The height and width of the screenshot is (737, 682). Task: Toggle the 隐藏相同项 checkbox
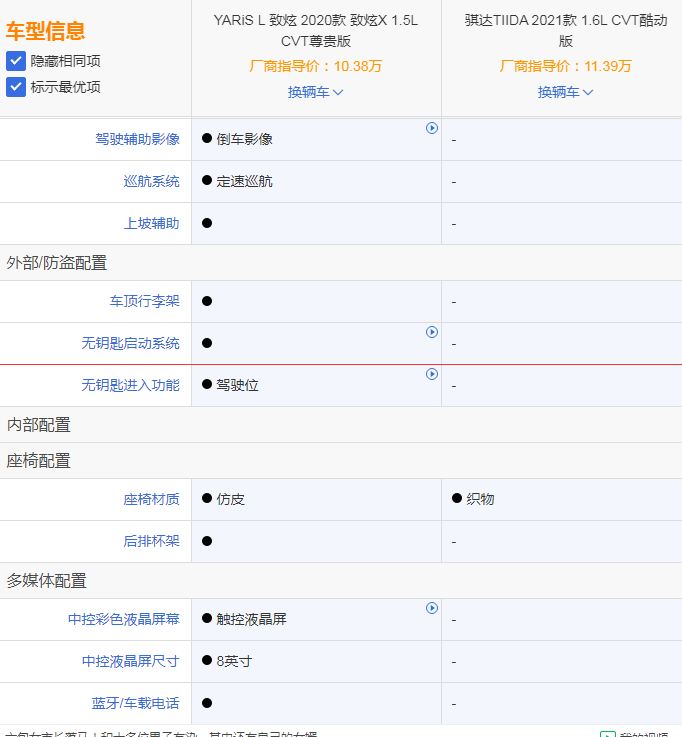pos(16,61)
